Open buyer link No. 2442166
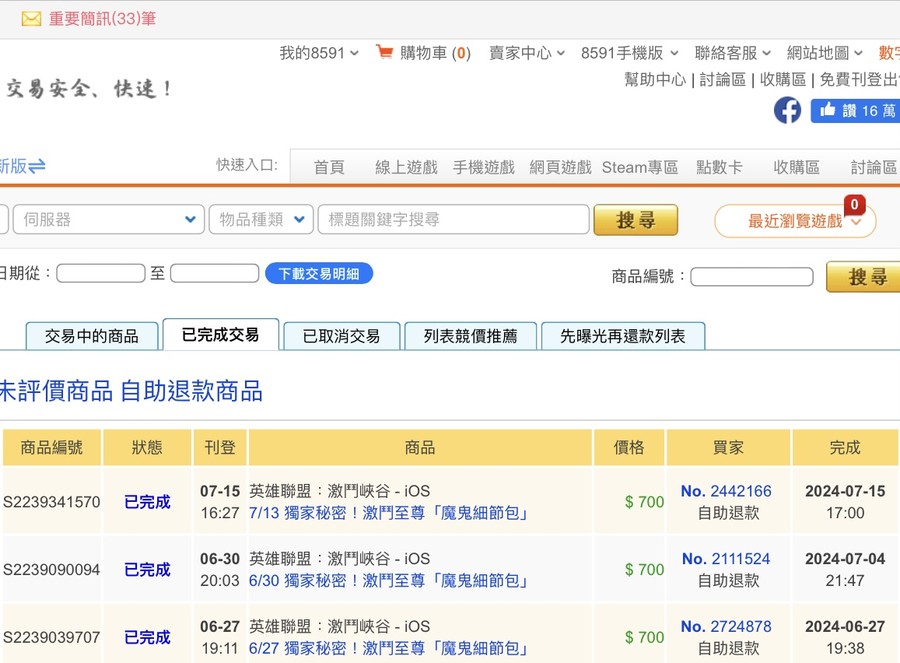Viewport: 900px width, 663px height. coord(726,491)
